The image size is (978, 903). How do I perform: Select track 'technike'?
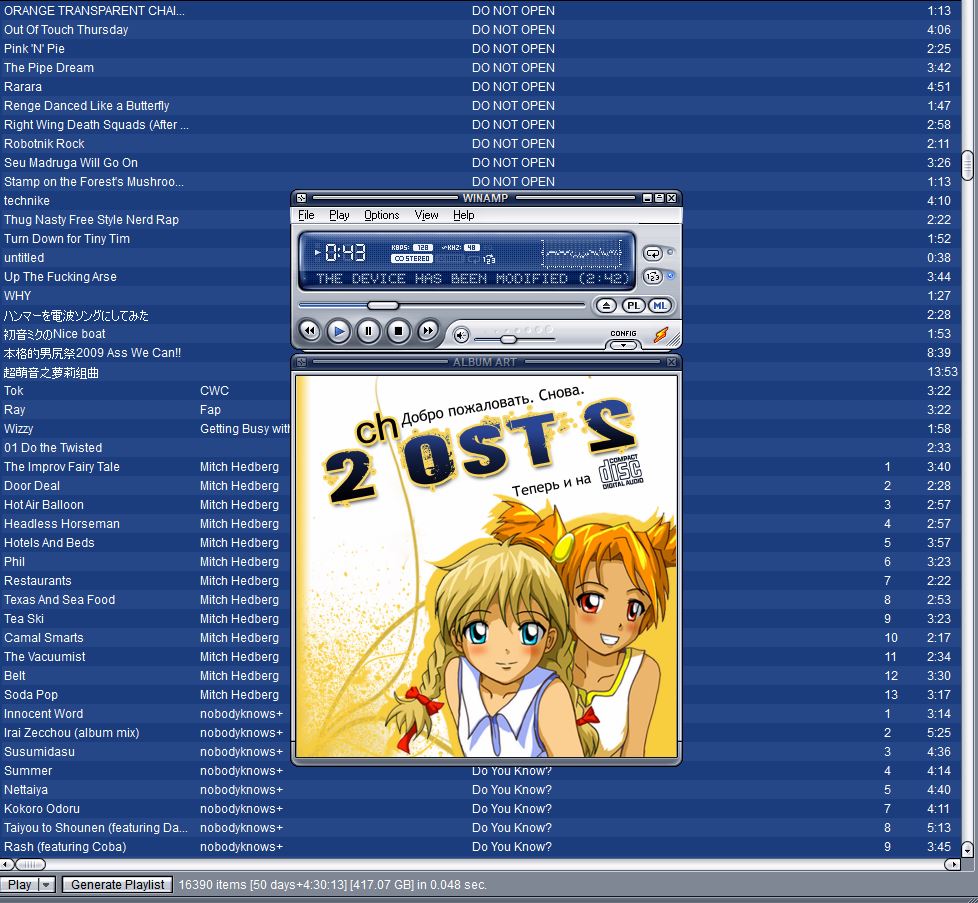[27, 201]
